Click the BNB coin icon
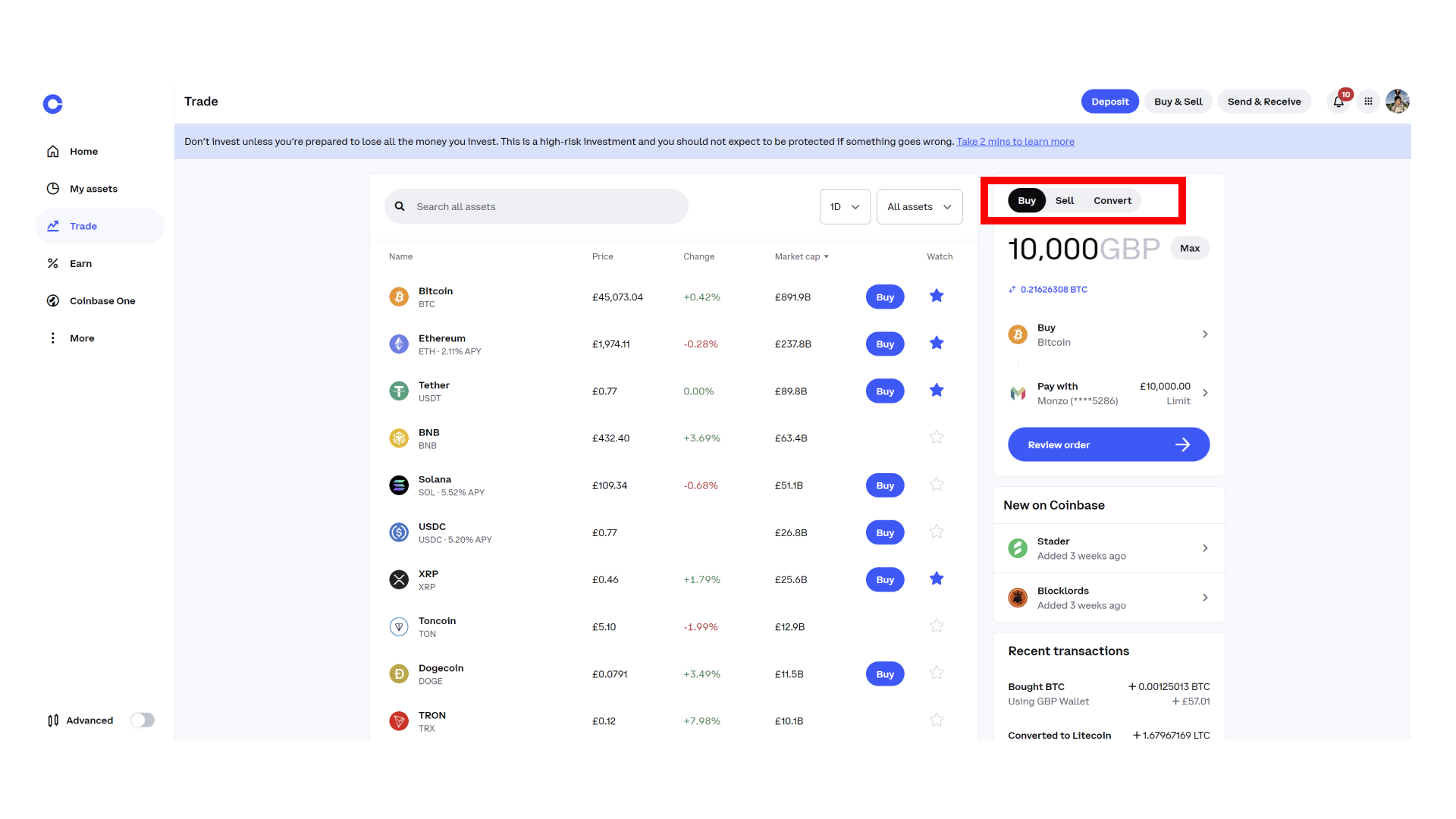This screenshot has height=819, width=1456. pyautogui.click(x=399, y=438)
